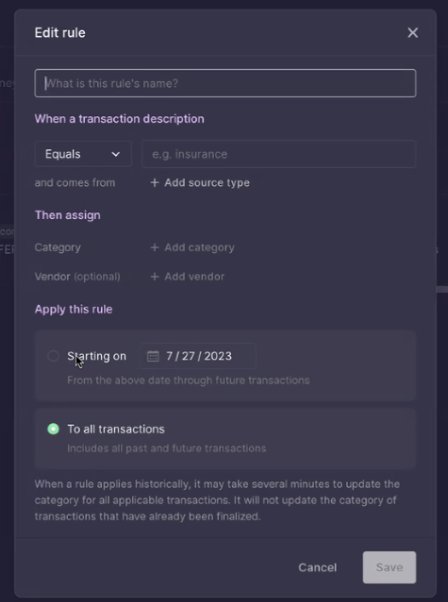Click the plus icon beside Add vendor

(154, 276)
